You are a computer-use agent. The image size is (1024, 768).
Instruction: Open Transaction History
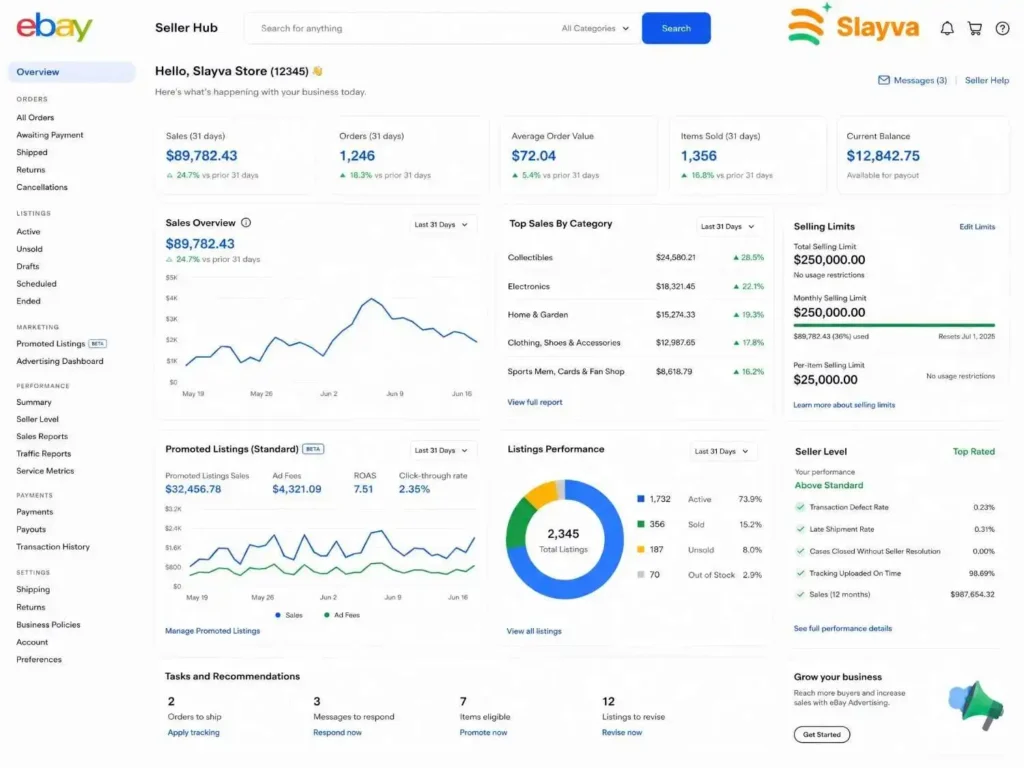[53, 547]
